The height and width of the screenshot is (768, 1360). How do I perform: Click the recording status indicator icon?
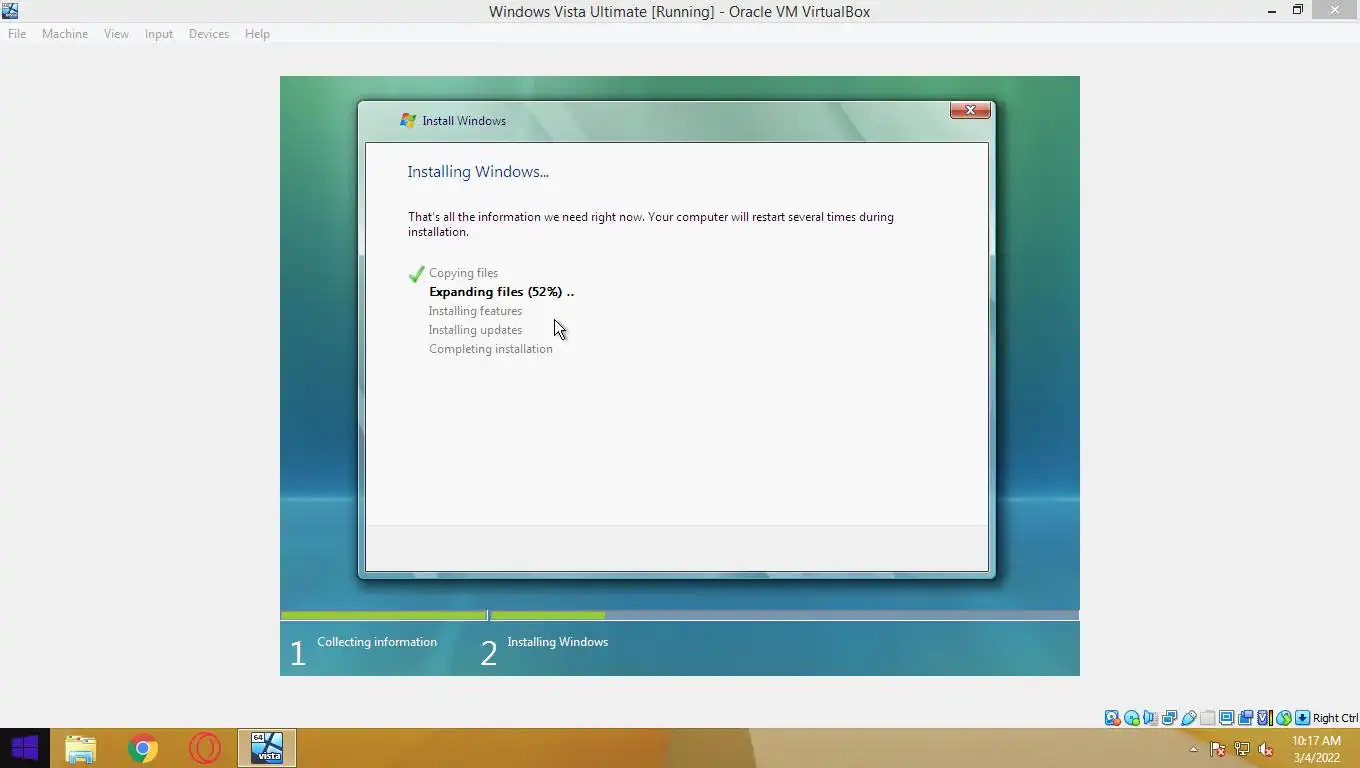1246,718
